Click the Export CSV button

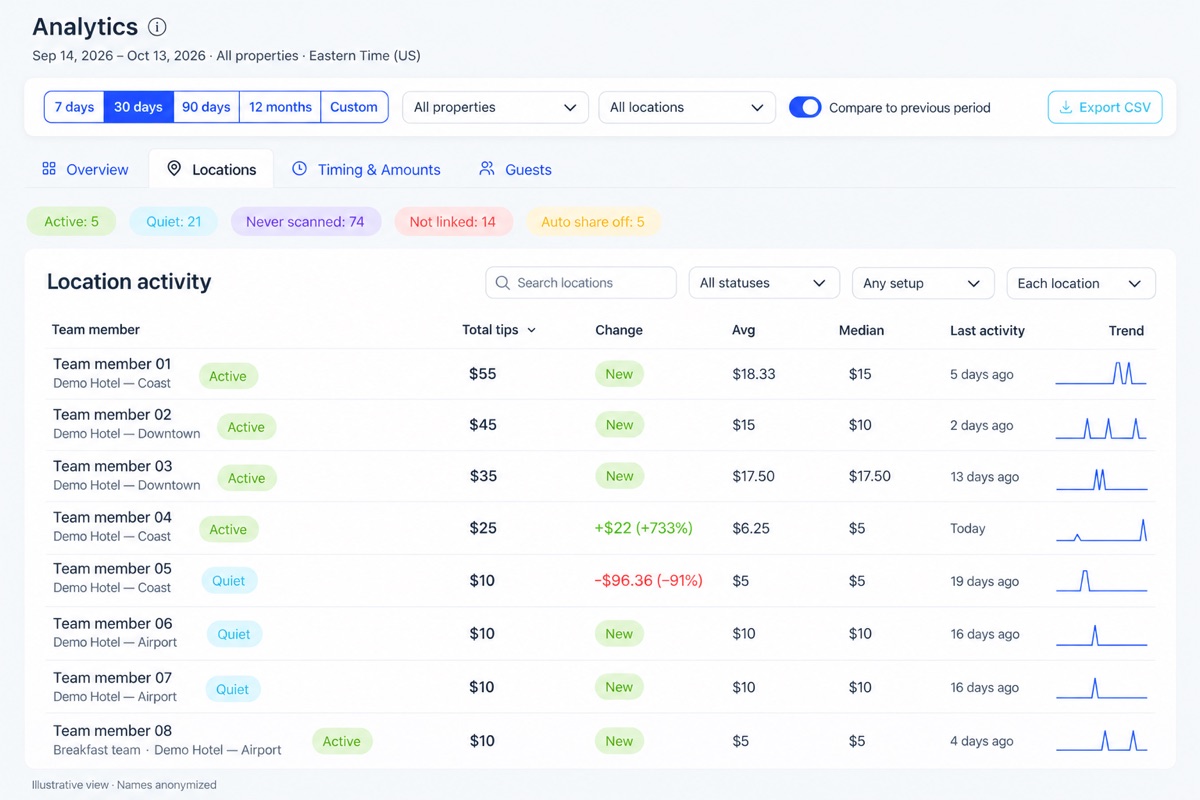point(1105,107)
